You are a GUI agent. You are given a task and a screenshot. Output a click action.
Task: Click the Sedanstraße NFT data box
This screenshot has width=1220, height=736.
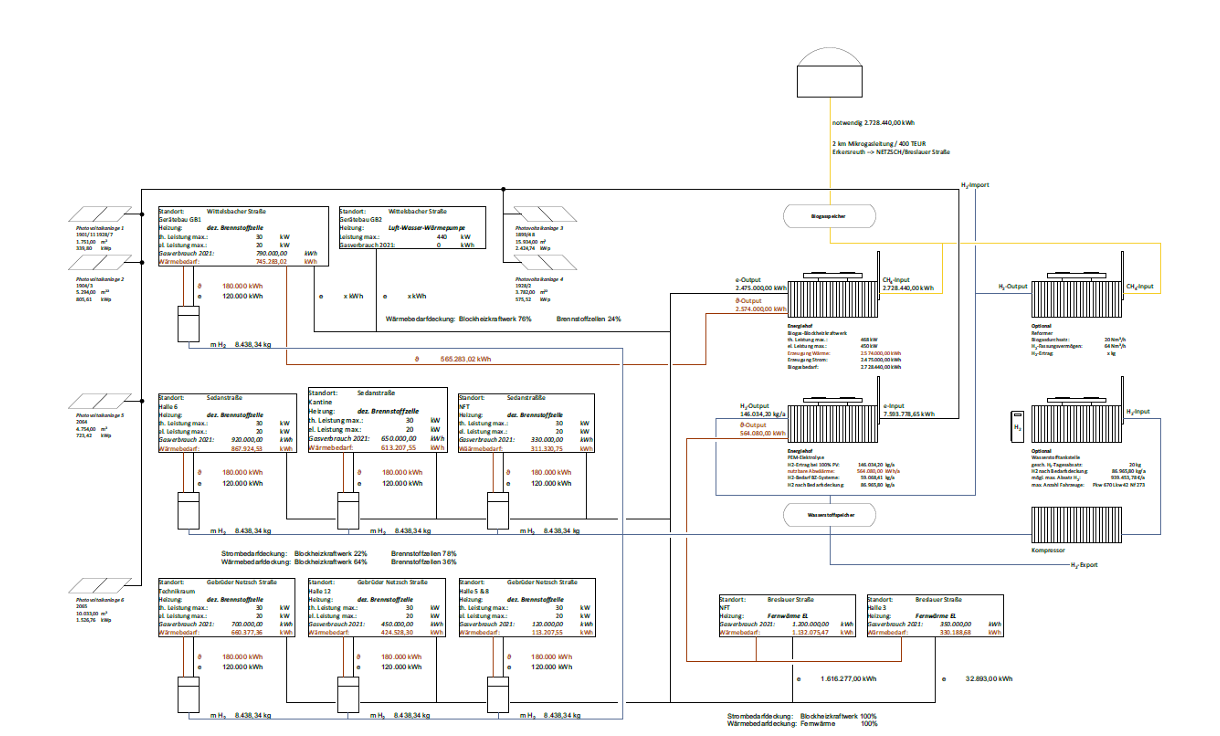pos(526,424)
